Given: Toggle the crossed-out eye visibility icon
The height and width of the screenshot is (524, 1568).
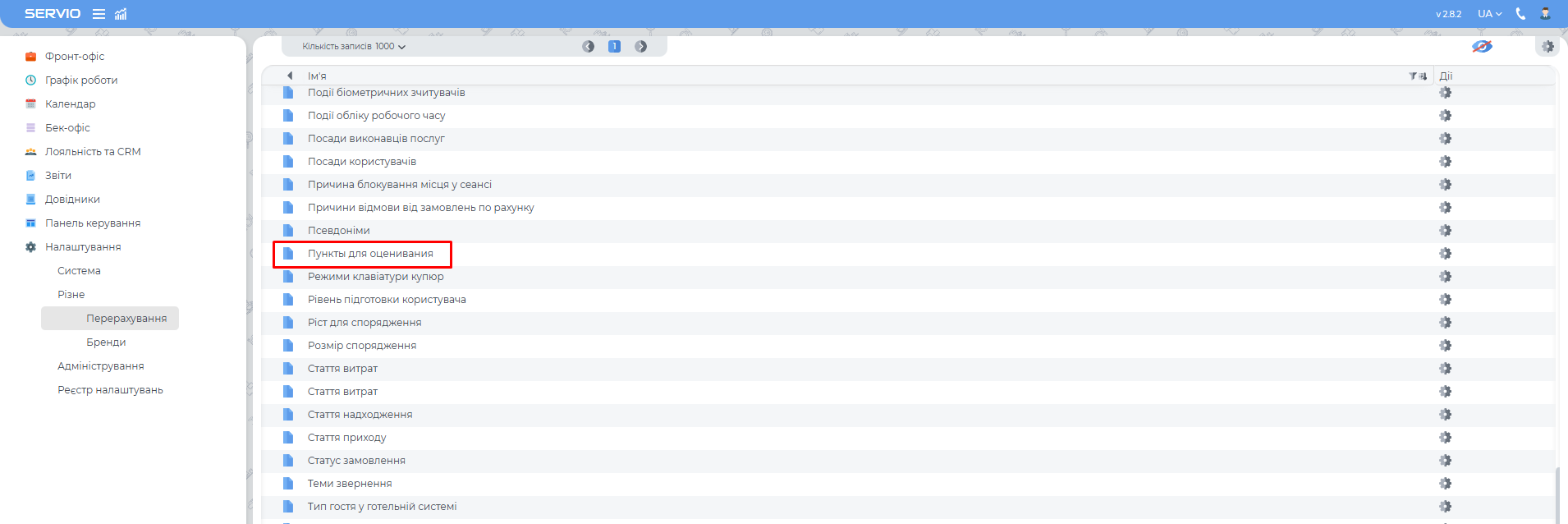Looking at the screenshot, I should pyautogui.click(x=1482, y=47).
